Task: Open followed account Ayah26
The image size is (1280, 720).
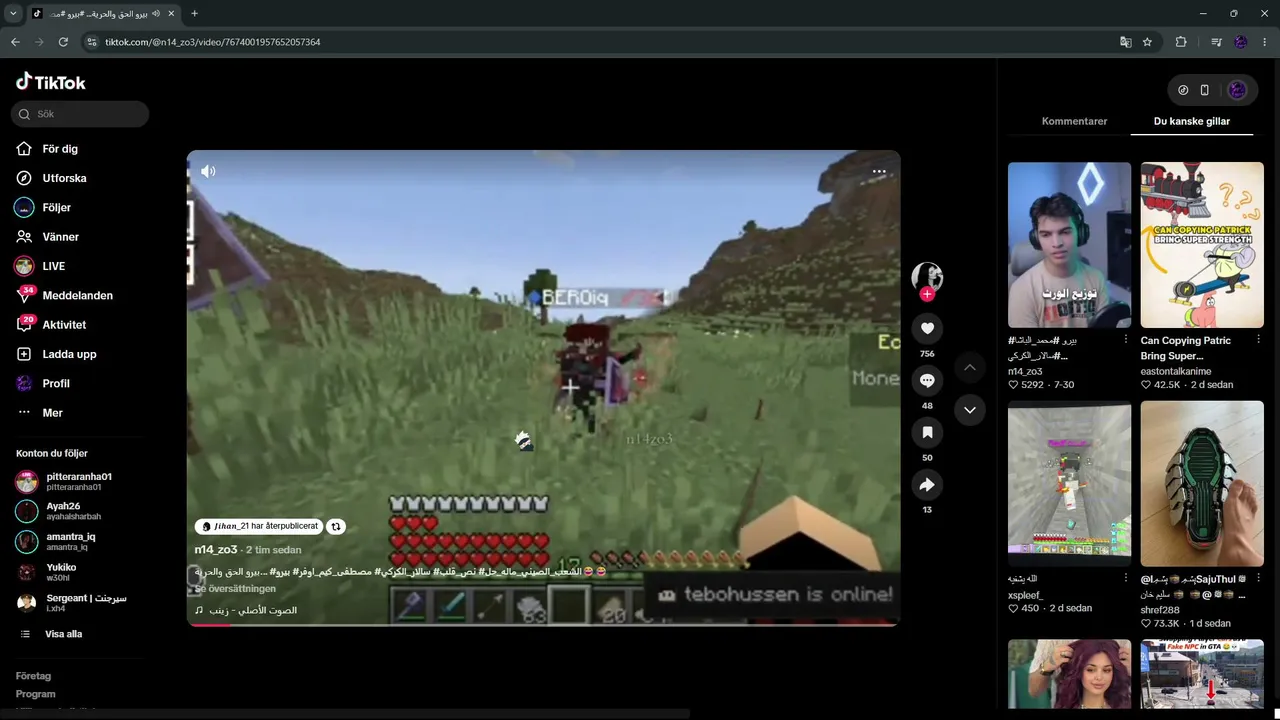Action: coord(59,511)
